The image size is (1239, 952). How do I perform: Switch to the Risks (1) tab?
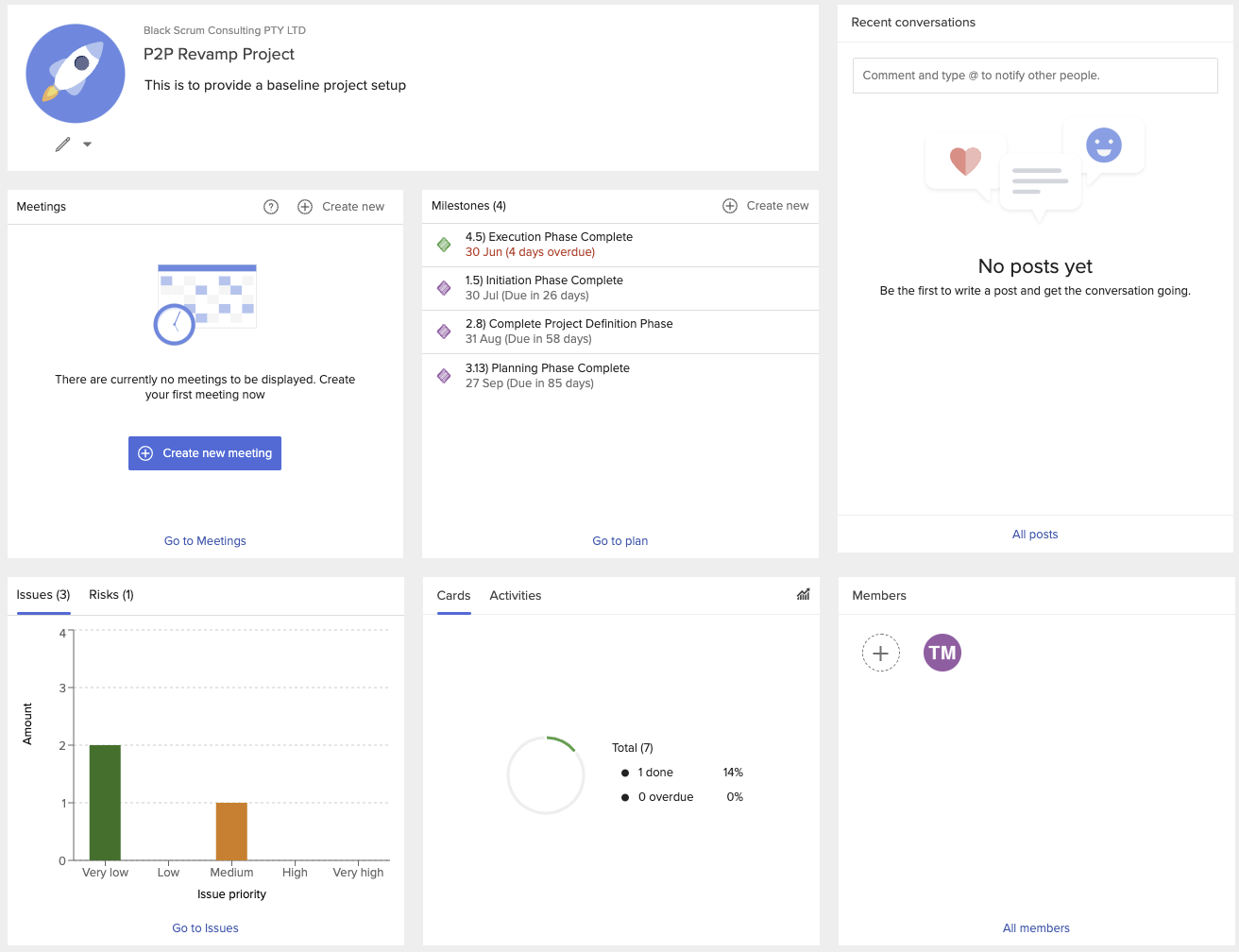(x=111, y=595)
